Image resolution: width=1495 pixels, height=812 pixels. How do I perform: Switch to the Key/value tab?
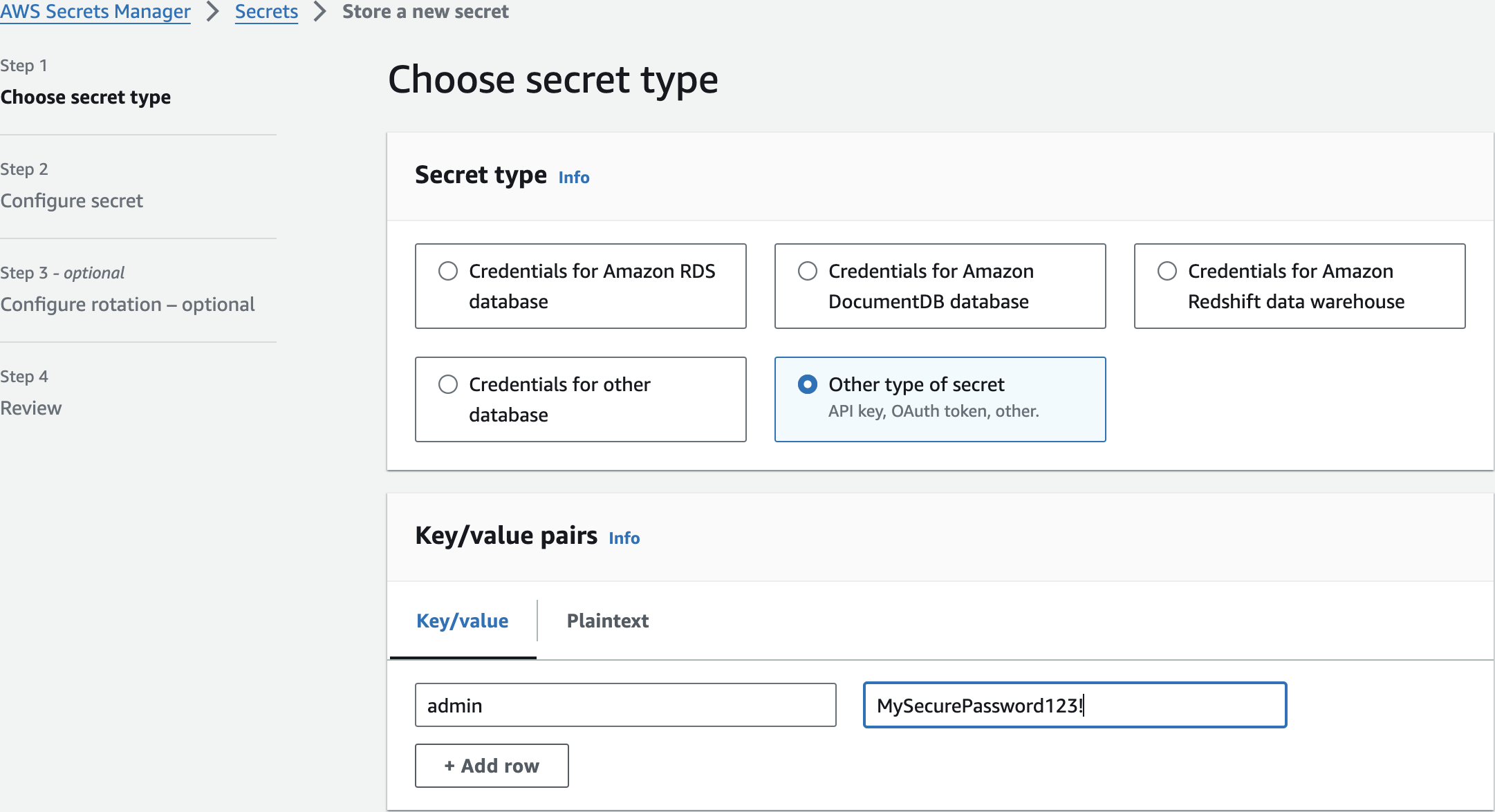(462, 621)
